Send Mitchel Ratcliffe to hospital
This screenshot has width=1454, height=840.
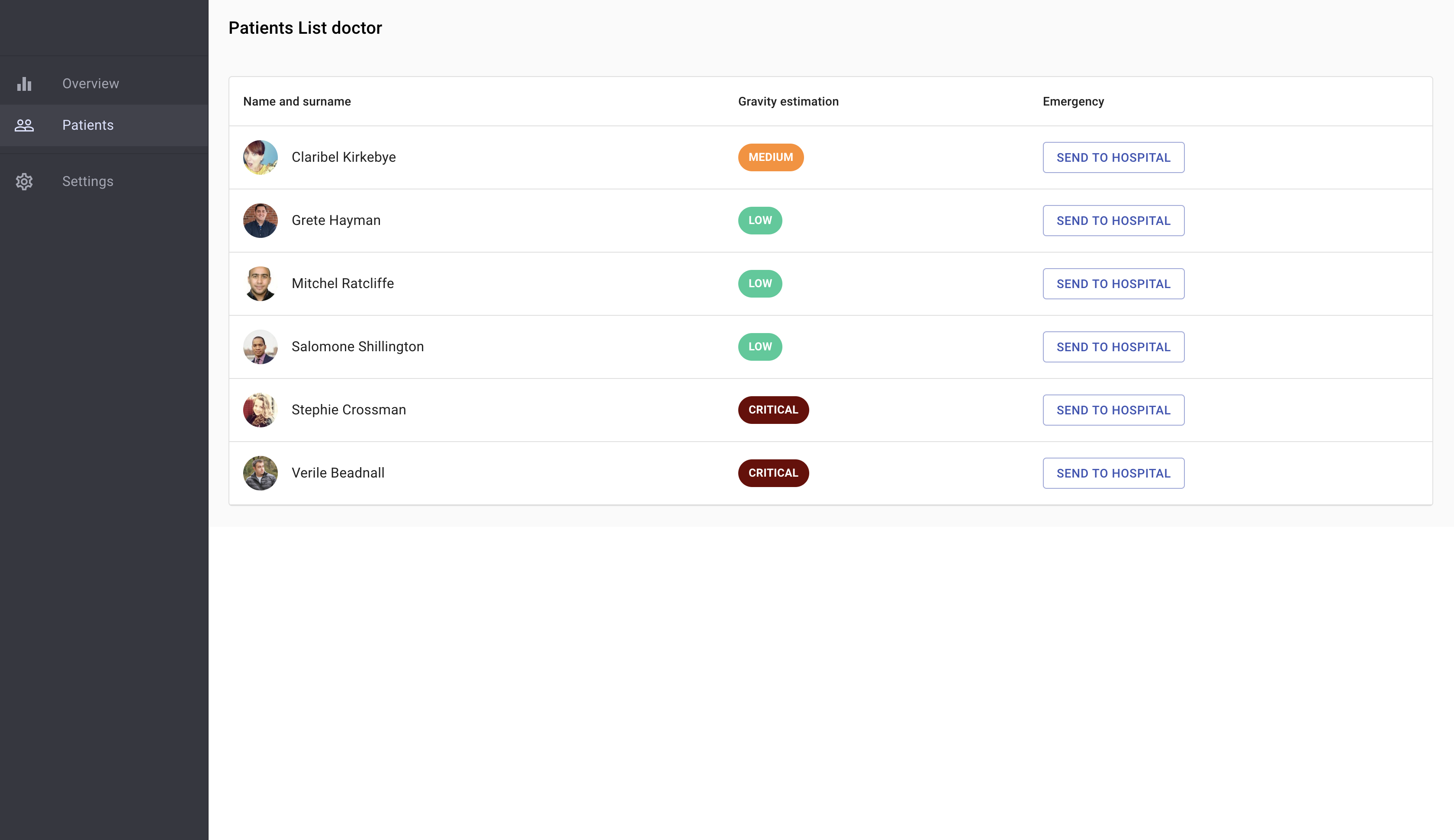point(1113,284)
